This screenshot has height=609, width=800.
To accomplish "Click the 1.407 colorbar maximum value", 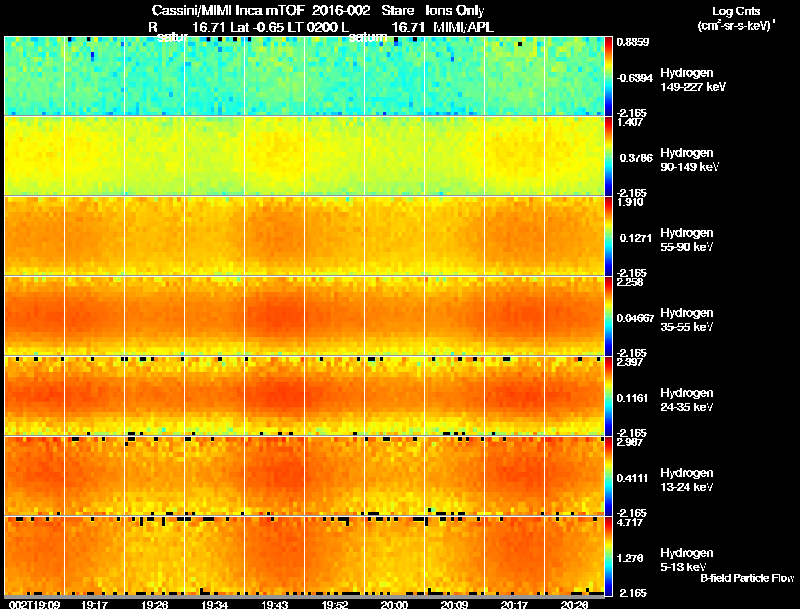I will tap(630, 122).
